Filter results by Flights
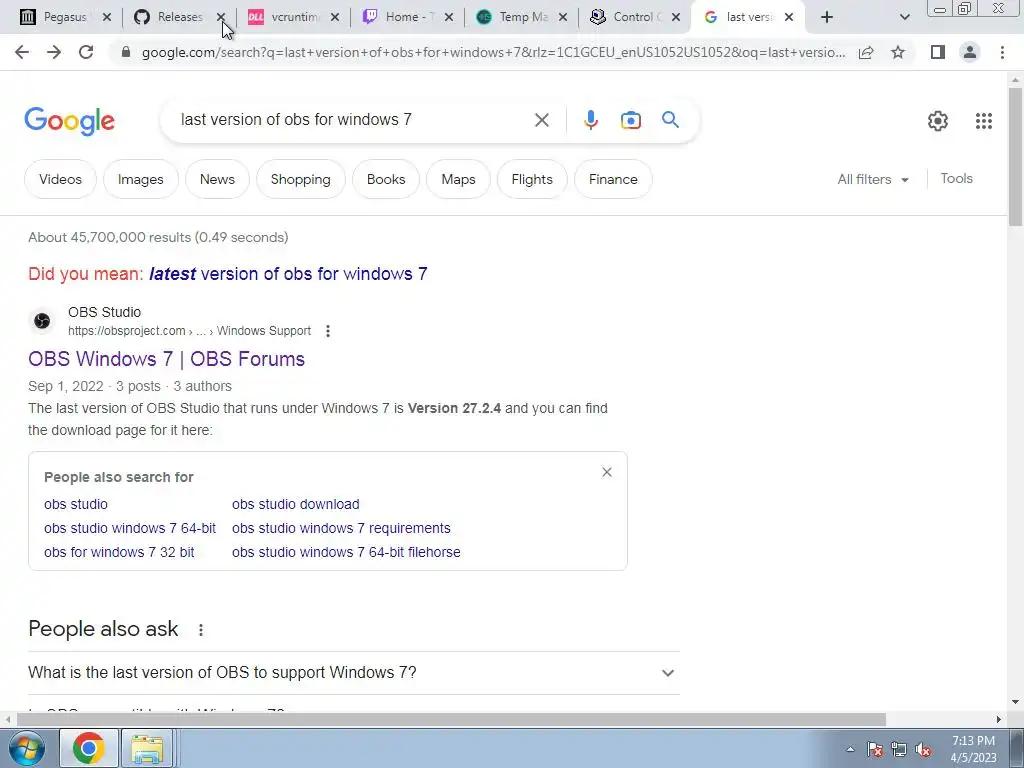Viewport: 1024px width, 768px height. coord(532,179)
